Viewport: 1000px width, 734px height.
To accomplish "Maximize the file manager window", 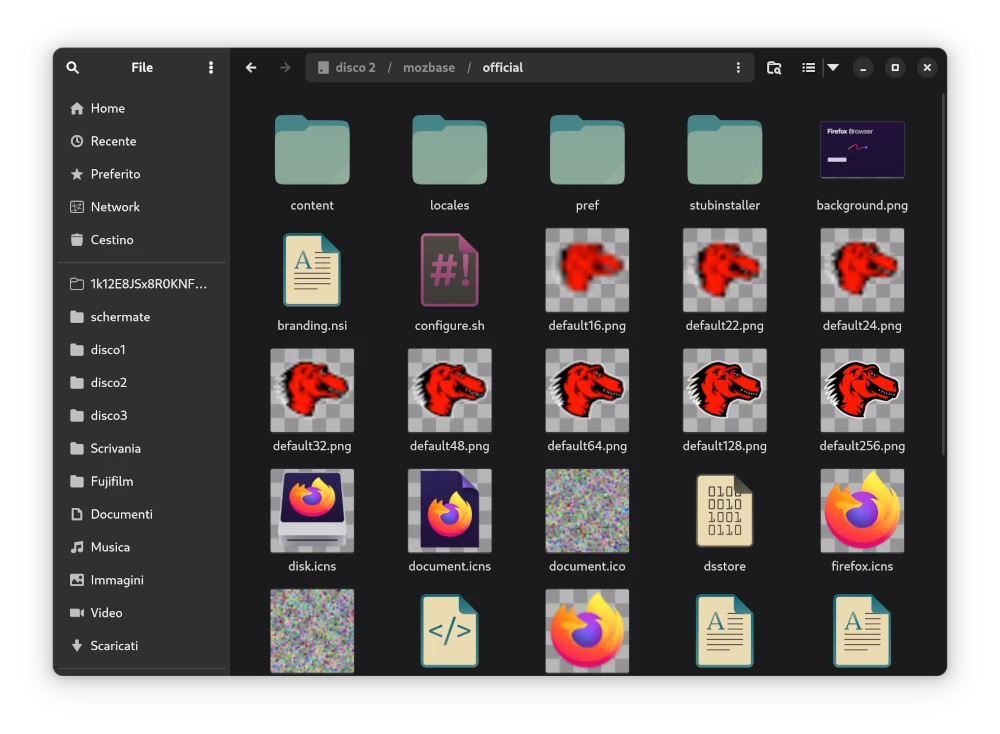I will point(895,68).
